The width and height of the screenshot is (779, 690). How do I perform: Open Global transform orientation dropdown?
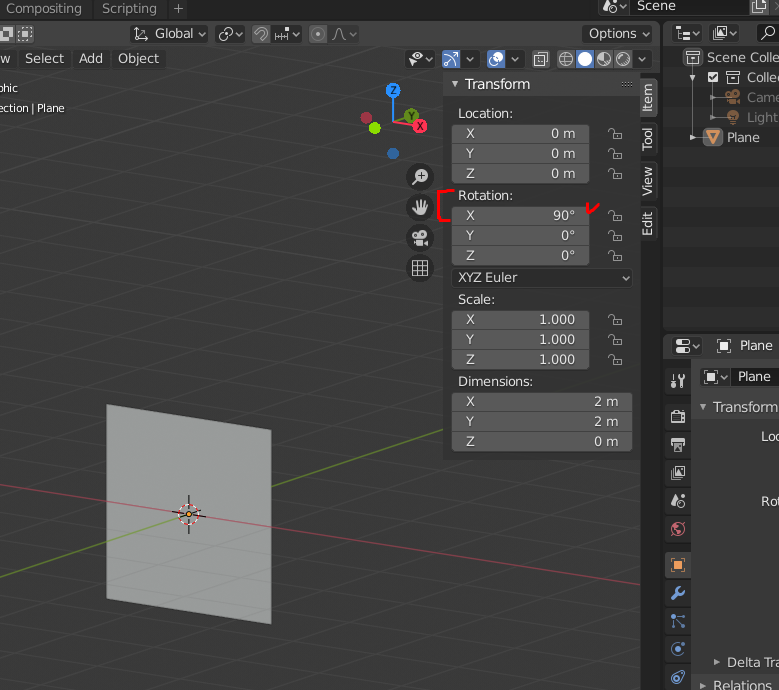[x=169, y=34]
